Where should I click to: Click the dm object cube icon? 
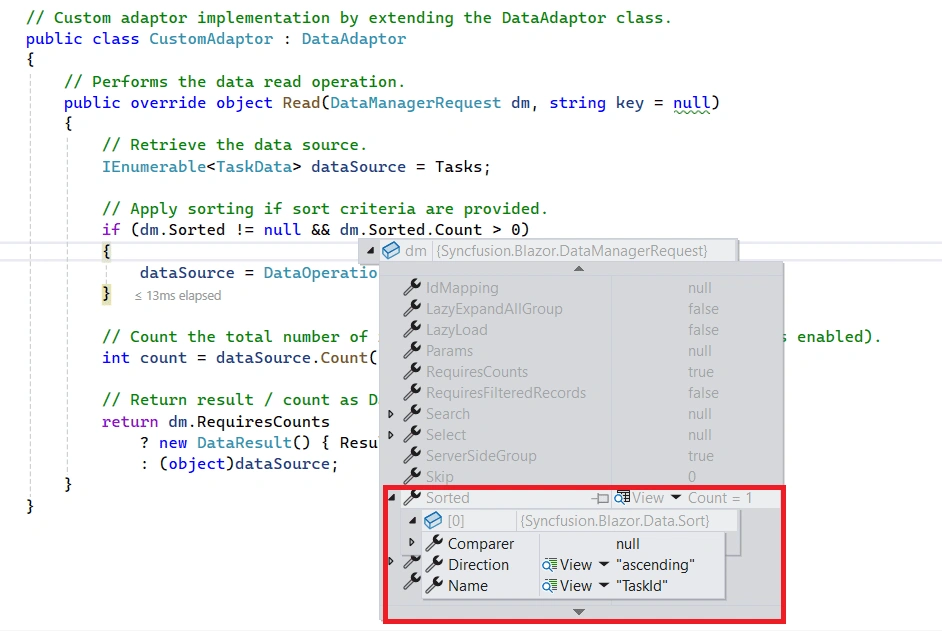pyautogui.click(x=390, y=251)
